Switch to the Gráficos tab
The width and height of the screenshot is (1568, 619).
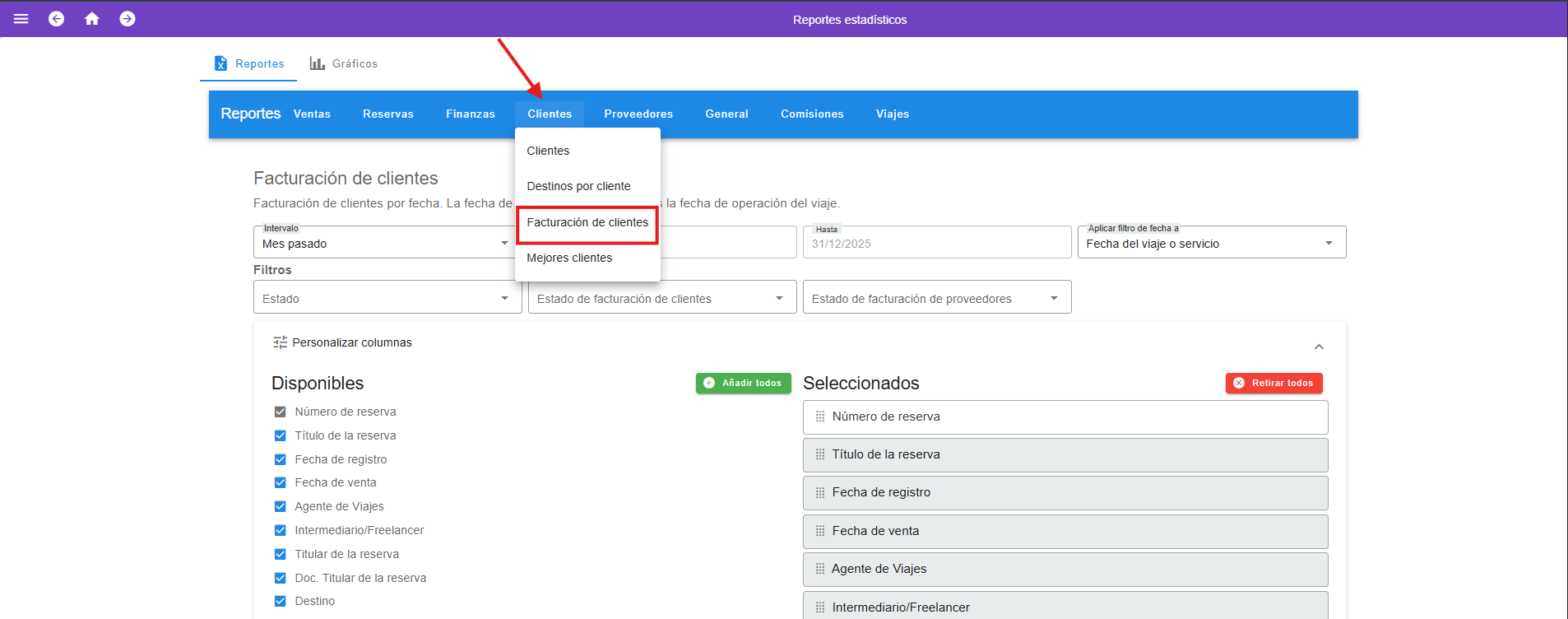coord(344,63)
